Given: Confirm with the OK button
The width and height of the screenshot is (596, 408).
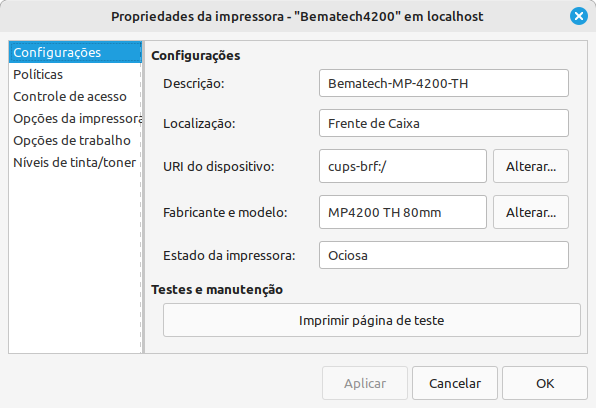Looking at the screenshot, I should 545,383.
